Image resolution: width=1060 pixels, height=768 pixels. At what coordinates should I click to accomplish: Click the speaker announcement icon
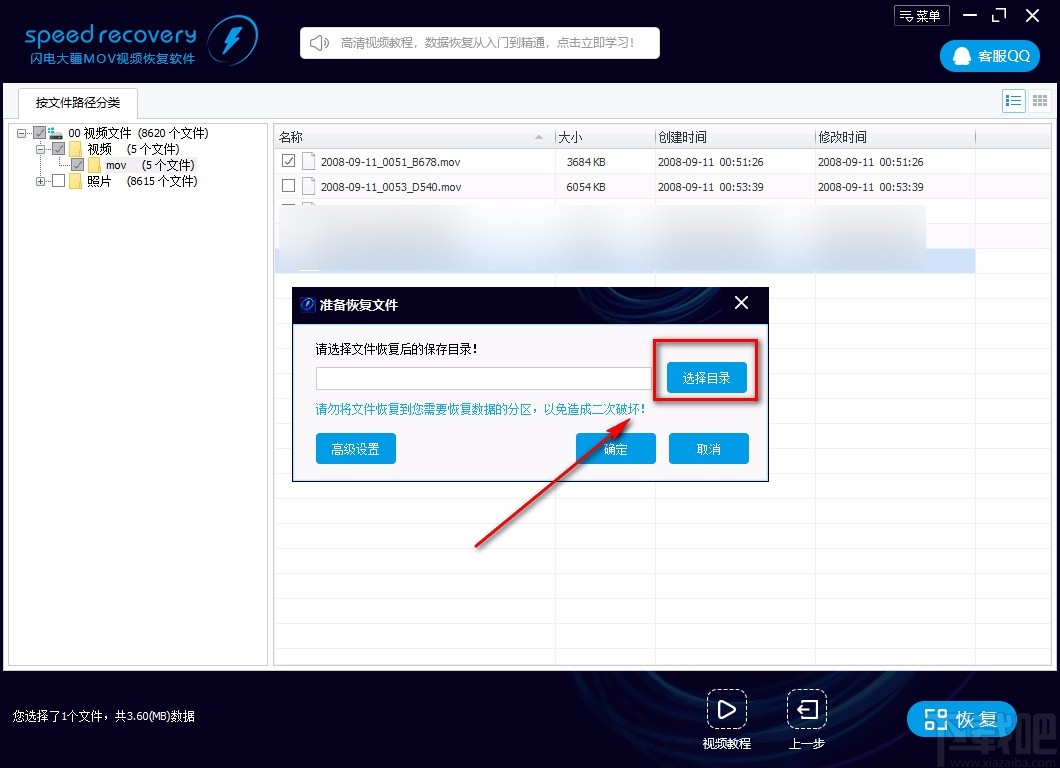[x=318, y=42]
